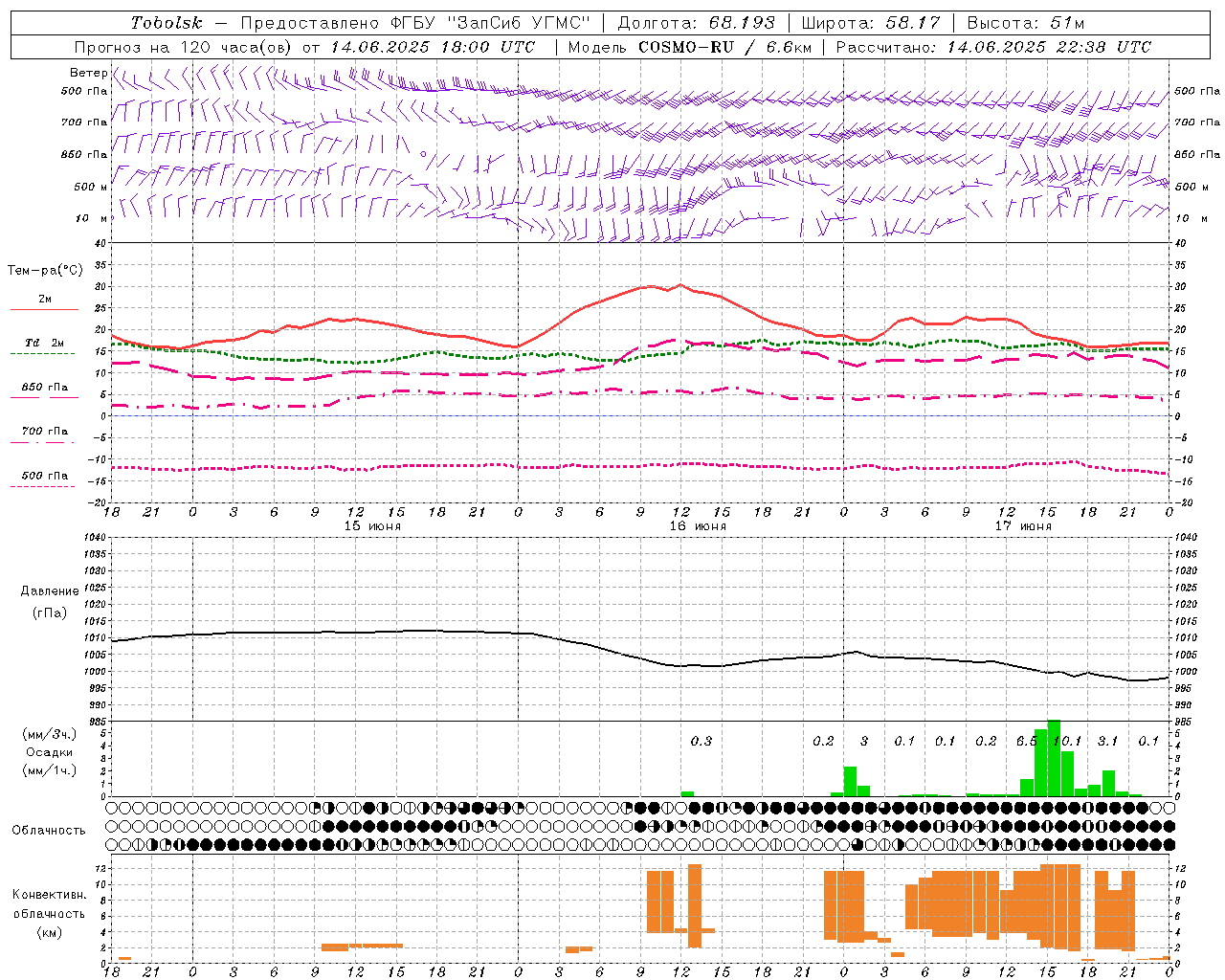
Task: Click the 'Облачность' cloud cover label
Action: pos(49,831)
